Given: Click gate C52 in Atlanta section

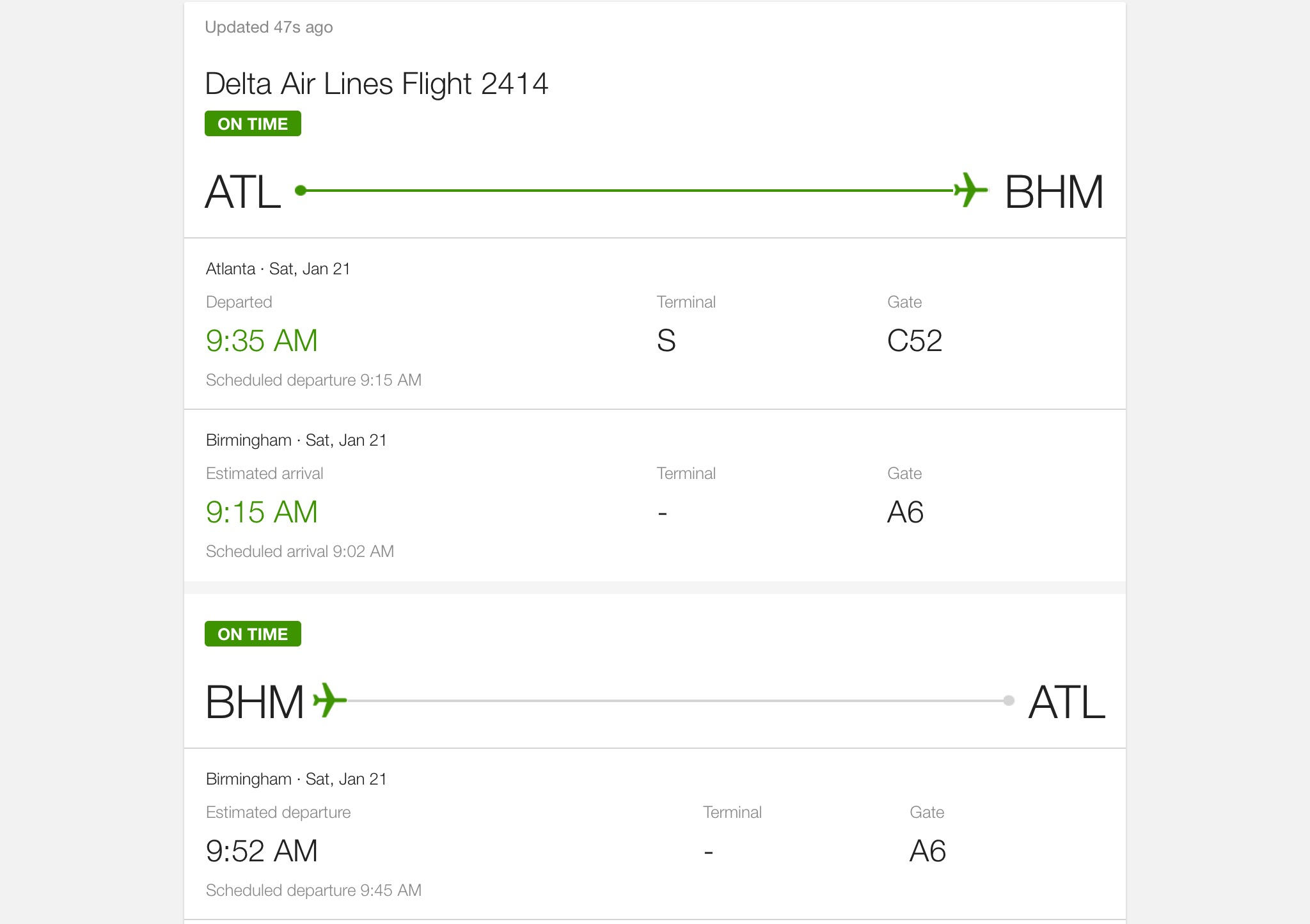Looking at the screenshot, I should (x=914, y=340).
